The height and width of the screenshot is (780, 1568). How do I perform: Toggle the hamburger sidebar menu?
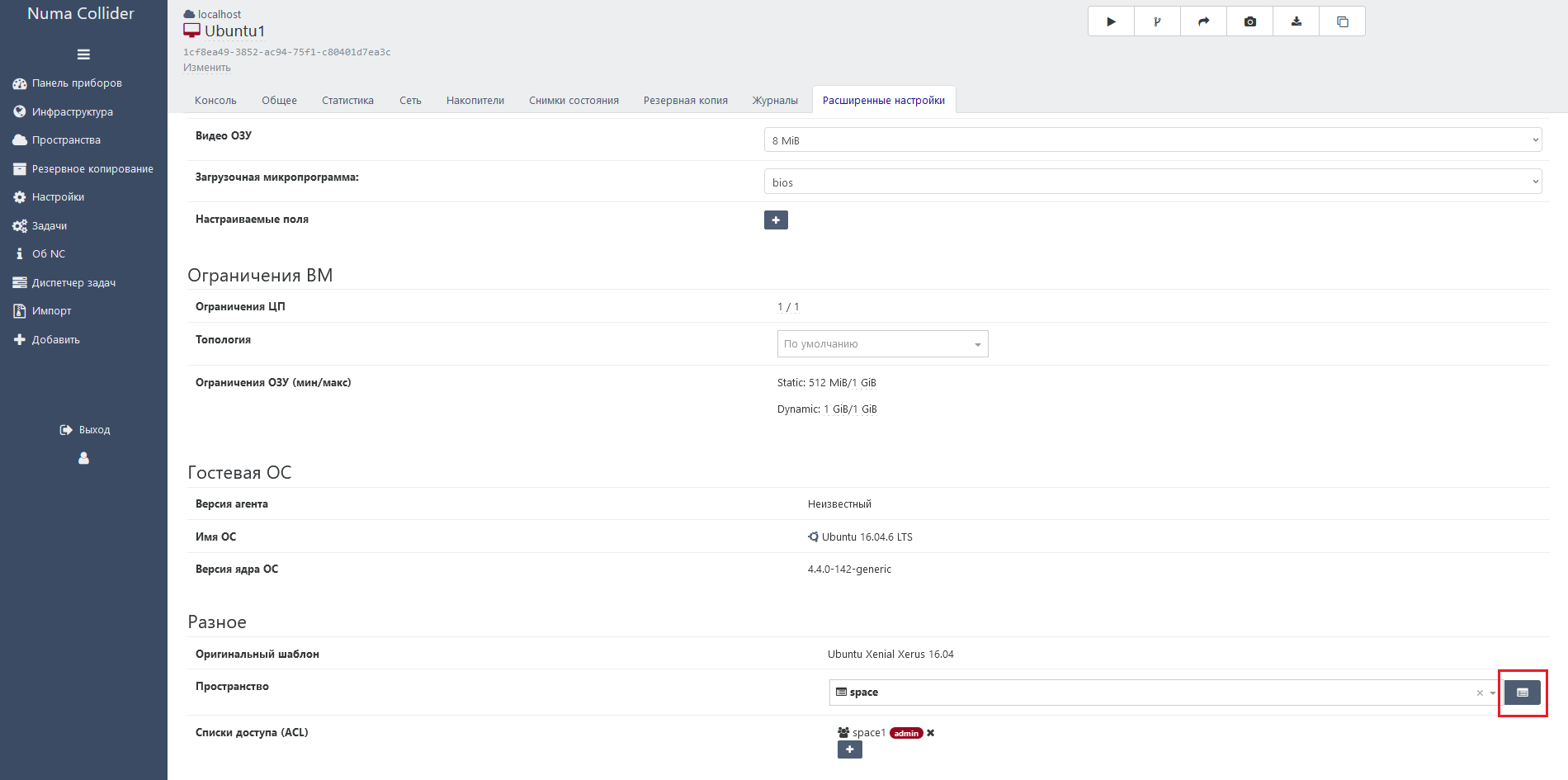(83, 54)
